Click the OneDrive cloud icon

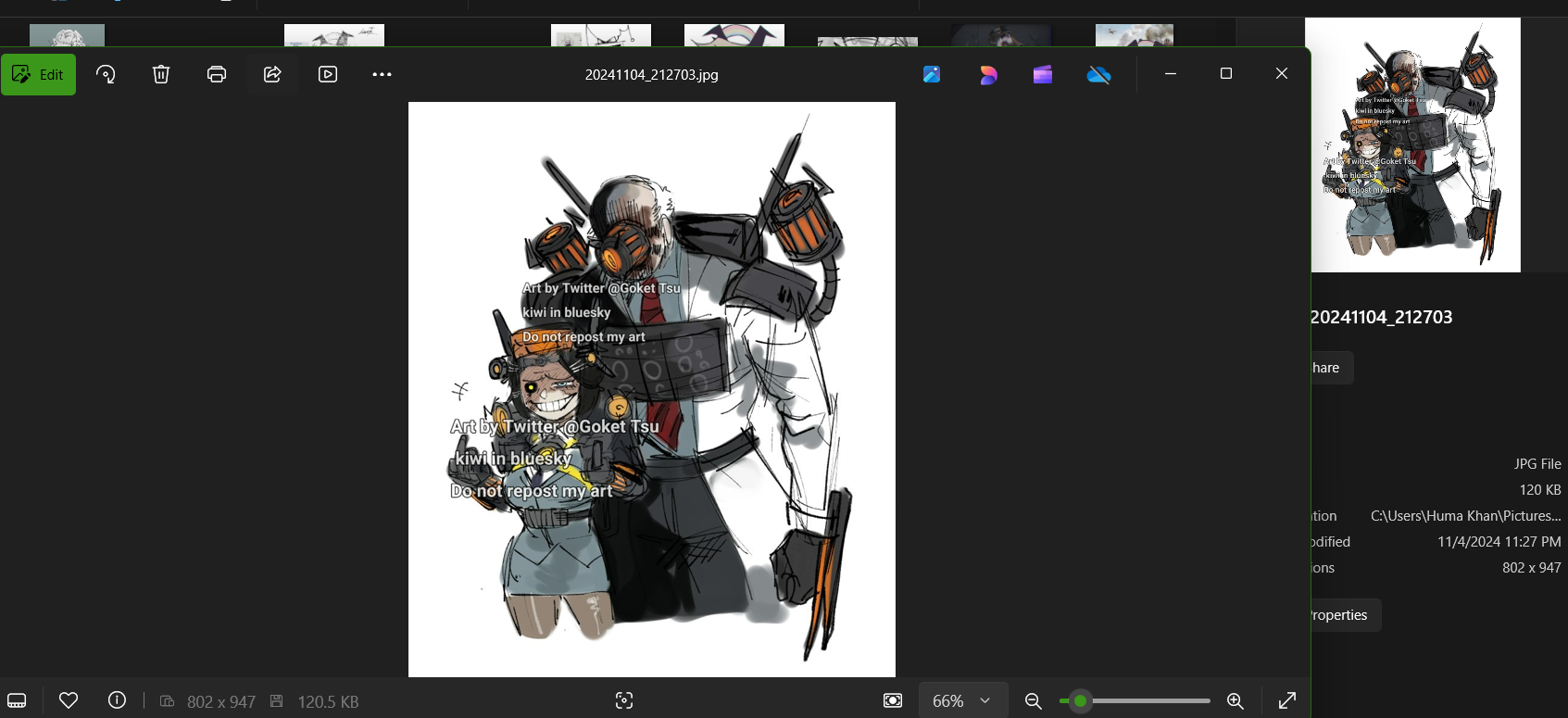[x=1098, y=75]
